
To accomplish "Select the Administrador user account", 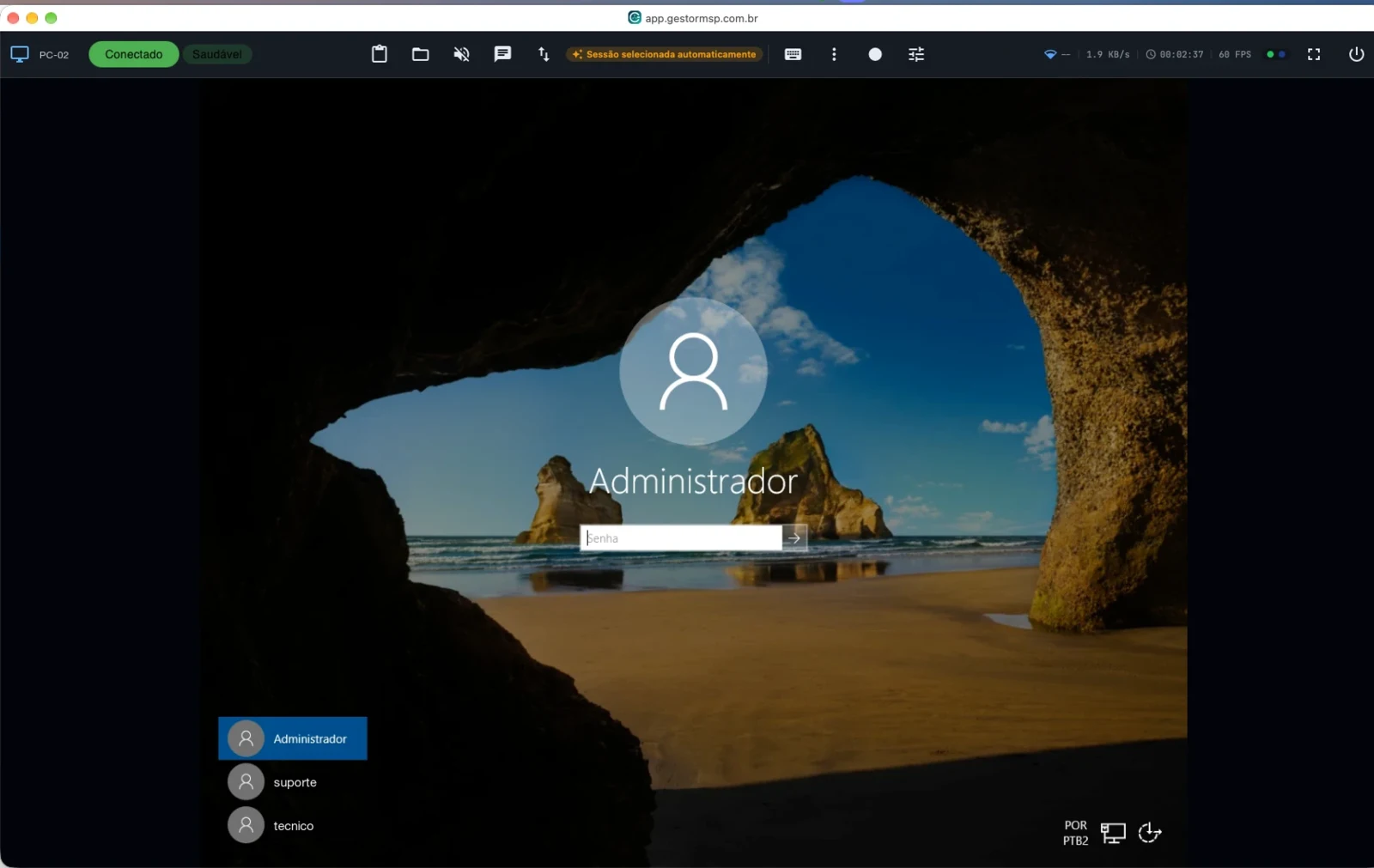I will pyautogui.click(x=292, y=738).
